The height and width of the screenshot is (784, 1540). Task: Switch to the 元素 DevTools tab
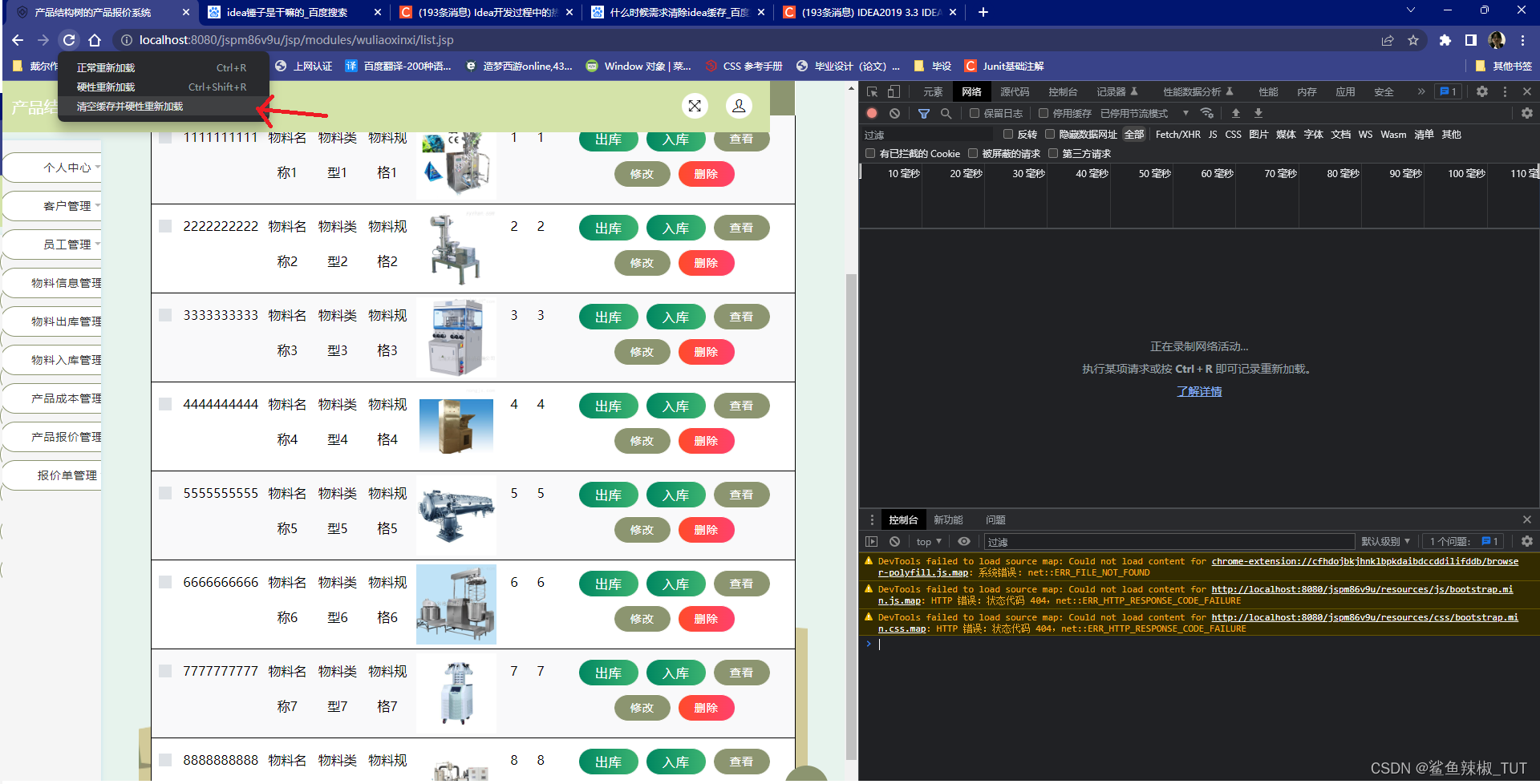pos(933,92)
